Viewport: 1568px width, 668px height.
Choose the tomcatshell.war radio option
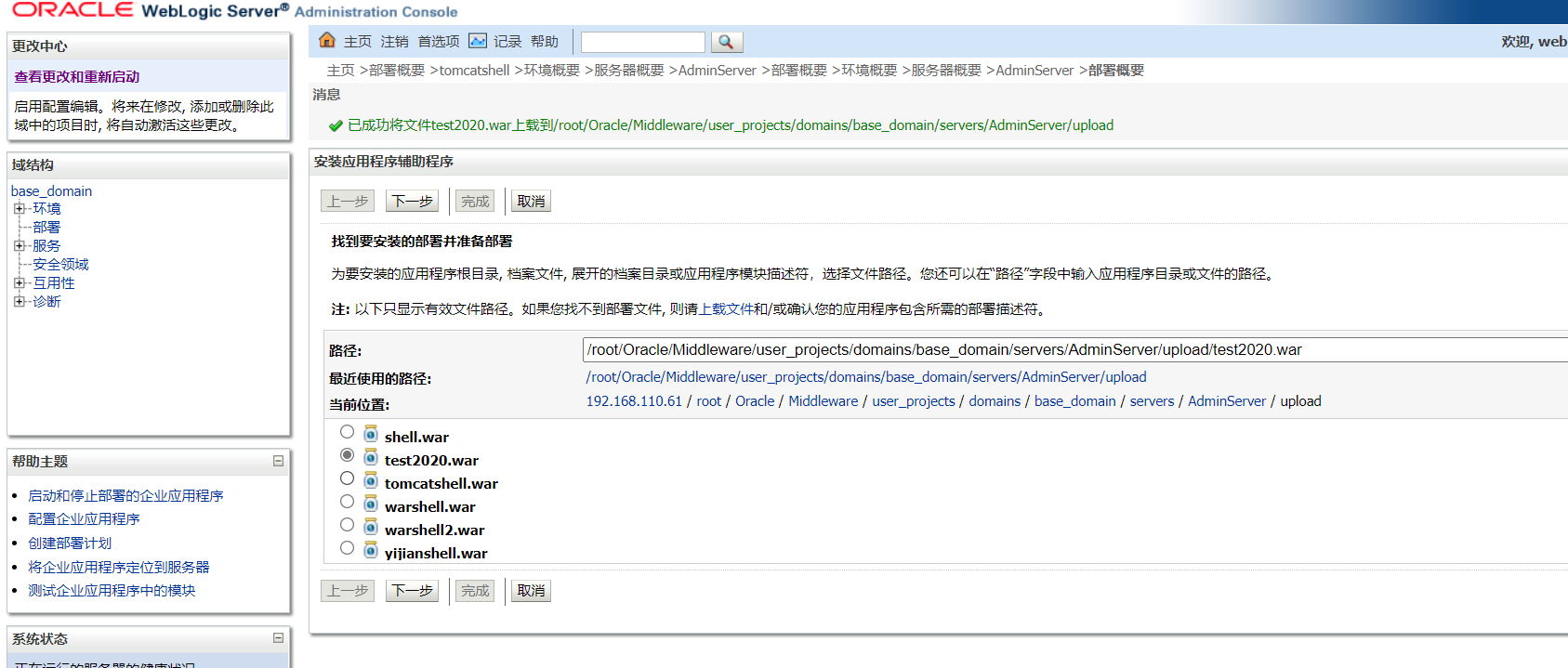coord(347,478)
